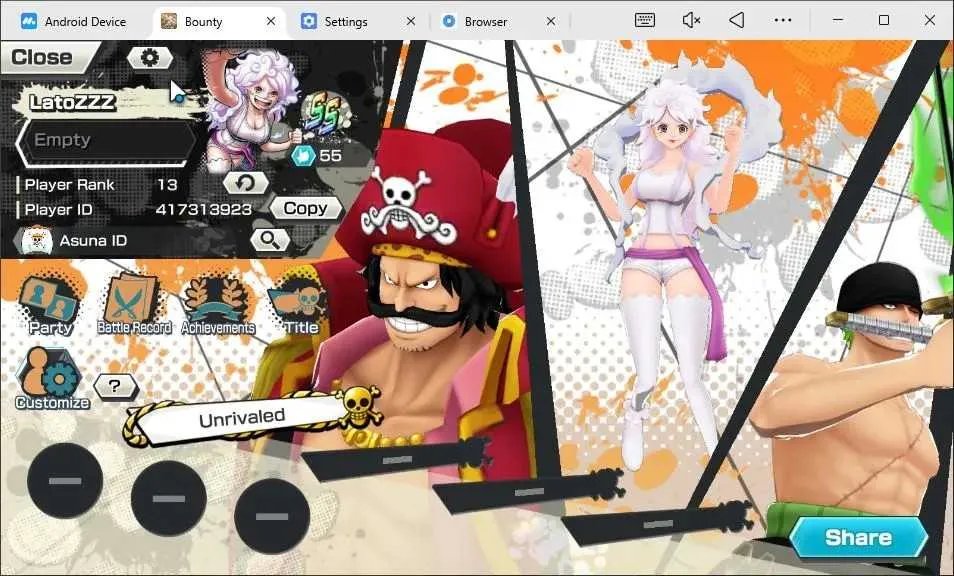The image size is (954, 576).
Task: View the Achievements icon
Action: 218,305
